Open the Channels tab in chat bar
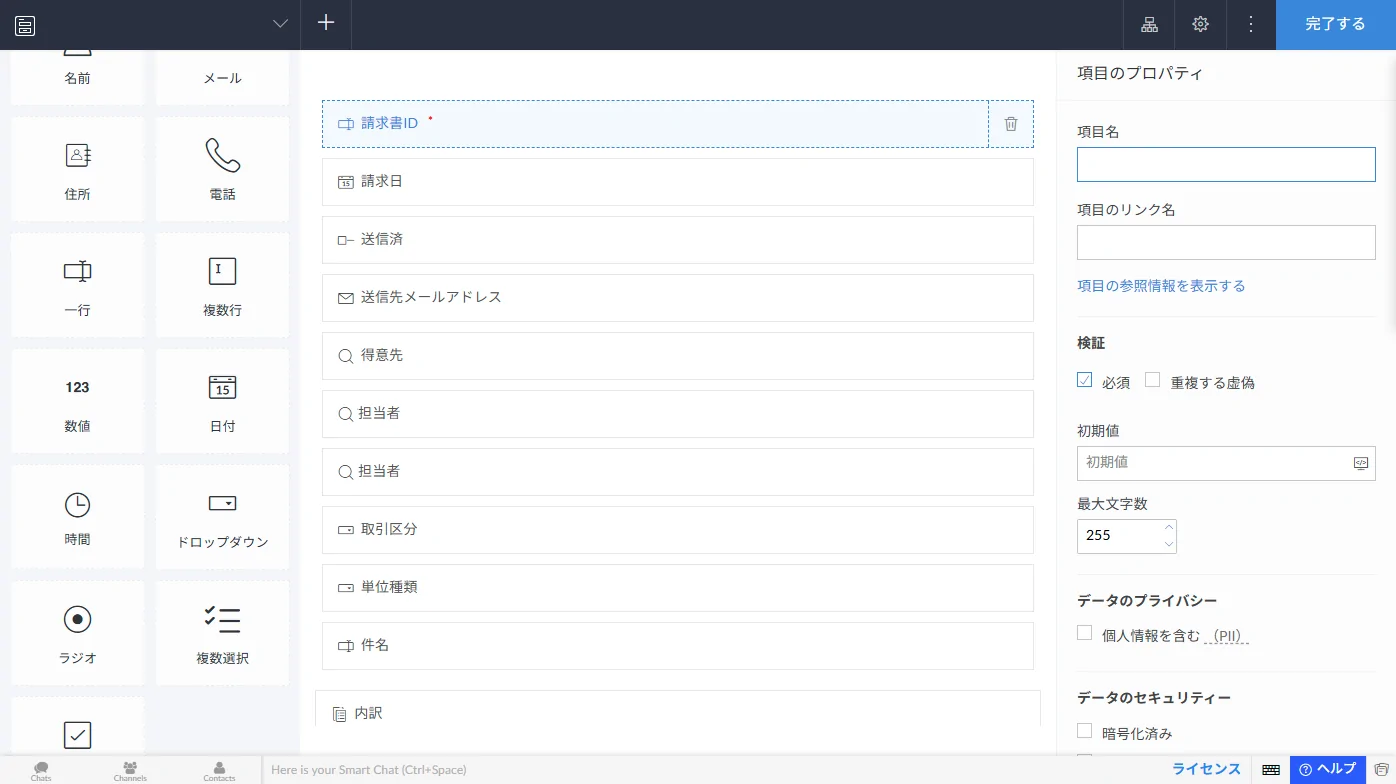Viewport: 1396px width, 784px height. pyautogui.click(x=130, y=770)
